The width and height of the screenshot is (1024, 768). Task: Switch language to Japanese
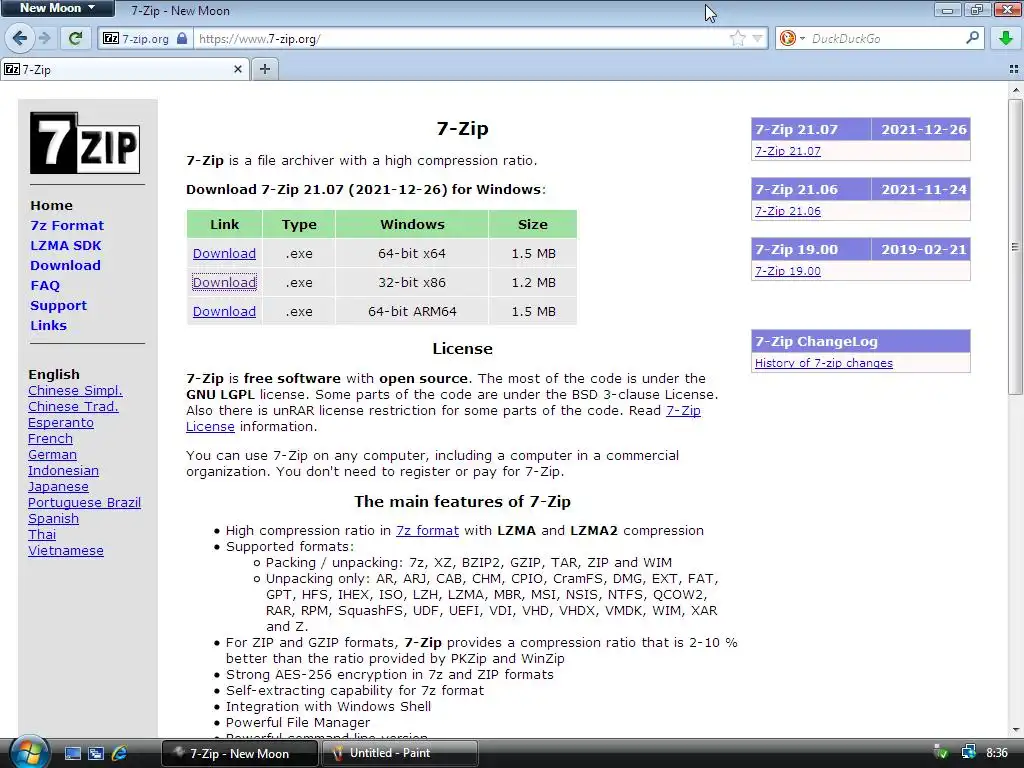(58, 487)
